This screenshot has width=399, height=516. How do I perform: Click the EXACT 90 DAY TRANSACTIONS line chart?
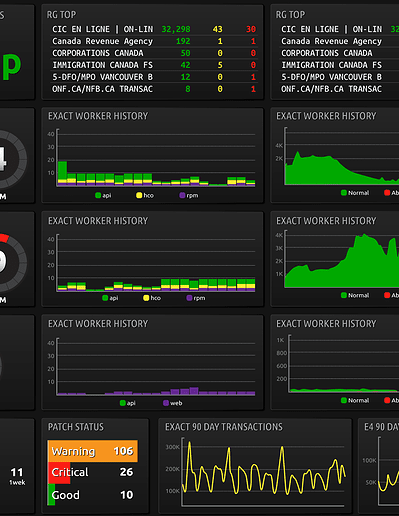(x=263, y=467)
